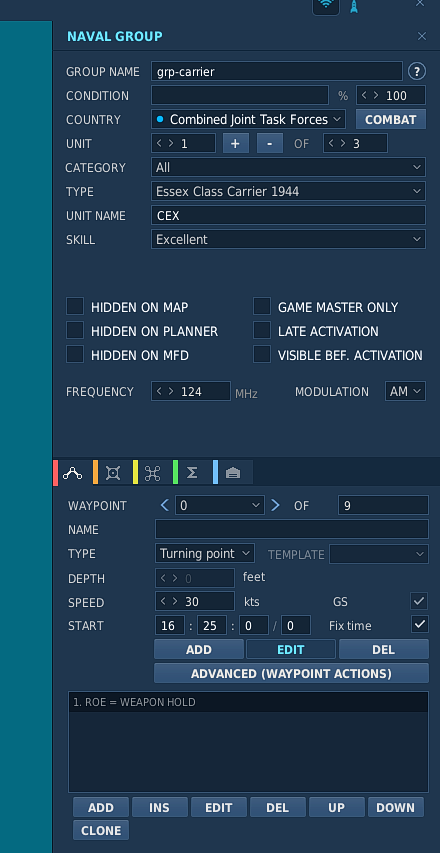
Task: Uncheck the Fix time checkbox
Action: click(419, 625)
